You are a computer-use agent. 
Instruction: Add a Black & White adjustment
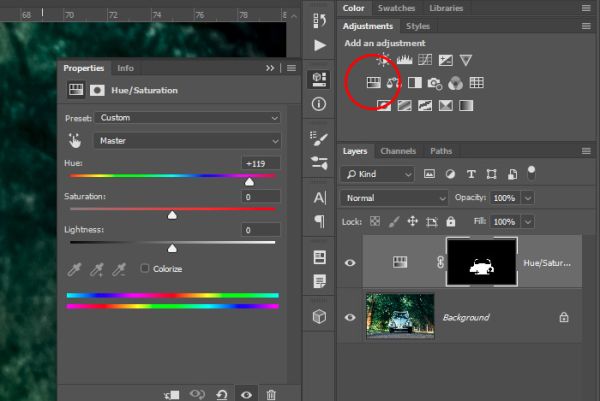pyautogui.click(x=415, y=83)
